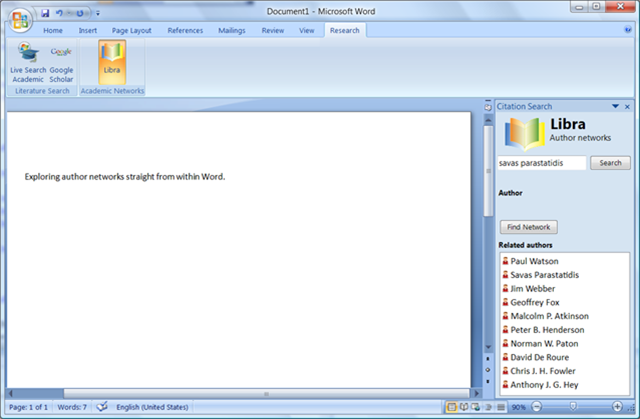640x419 pixels.
Task: Click the document text line about author networks
Action: pos(124,177)
